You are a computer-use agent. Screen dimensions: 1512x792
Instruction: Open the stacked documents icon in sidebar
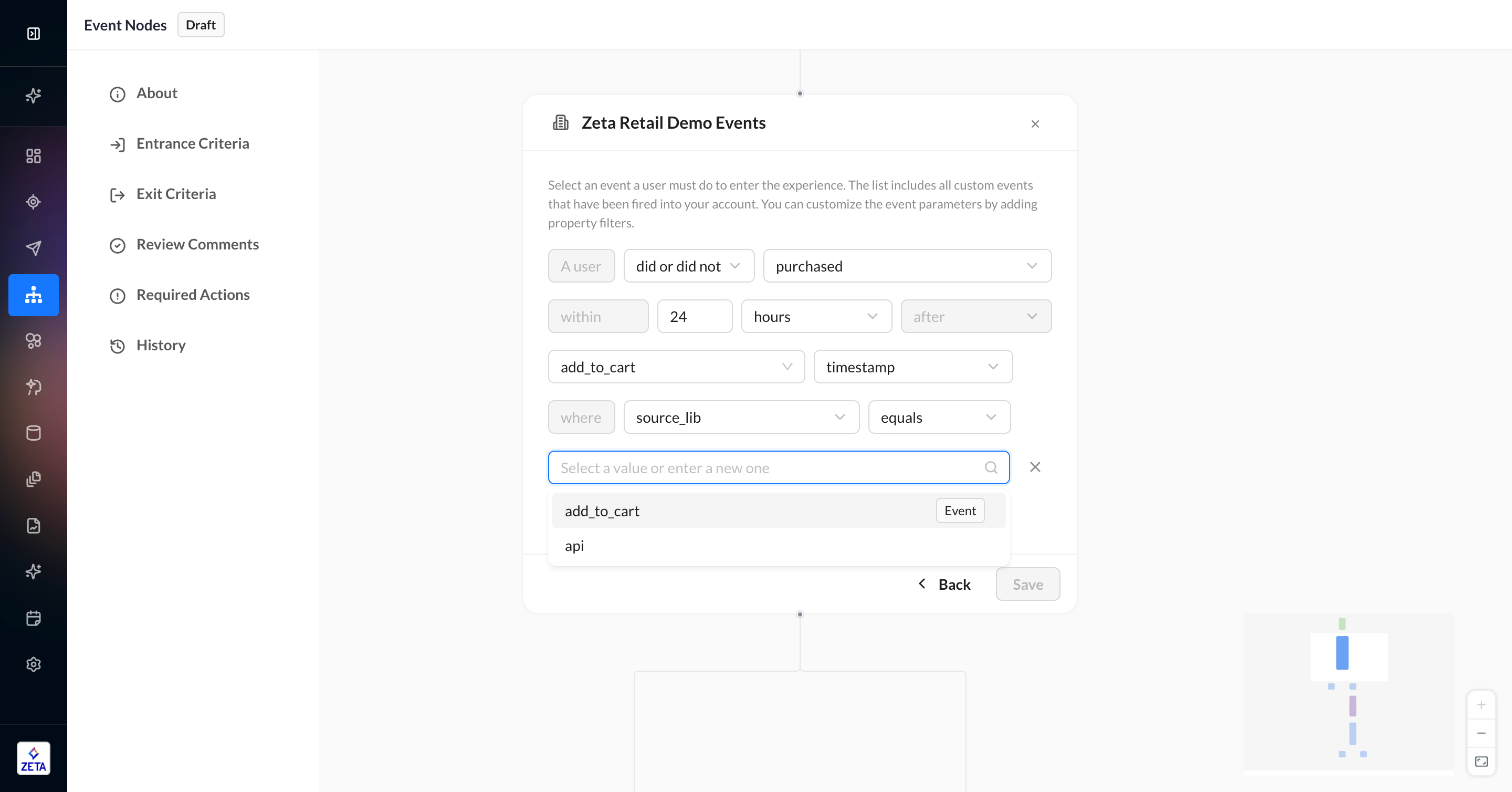(x=34, y=480)
